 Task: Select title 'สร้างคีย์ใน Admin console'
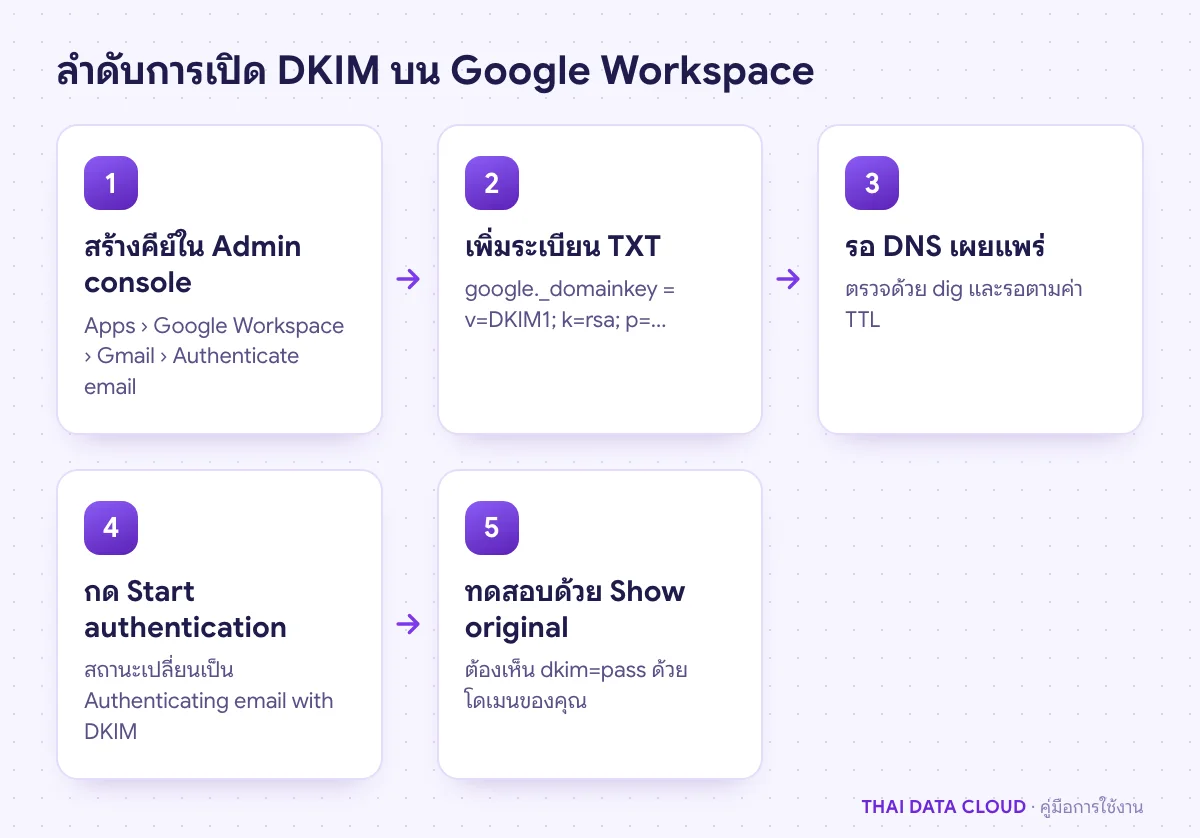coord(193,264)
